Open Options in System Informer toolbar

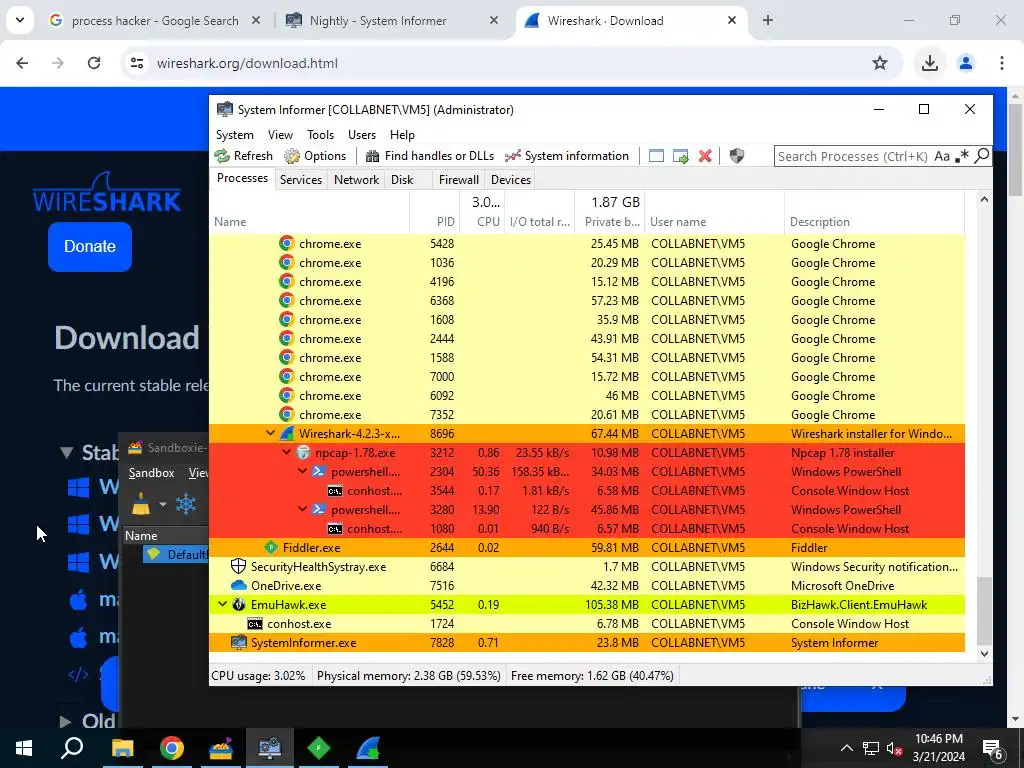click(315, 156)
